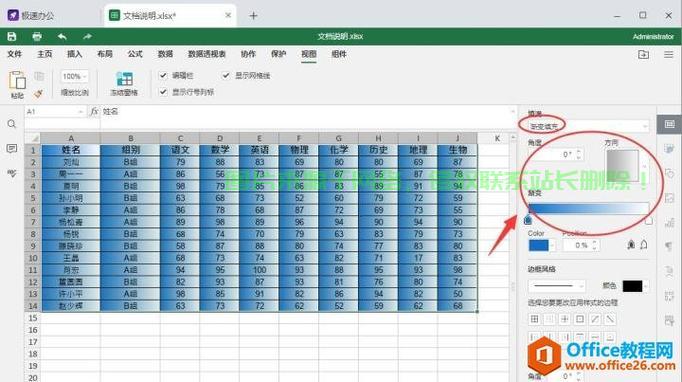Open the paragraph settings icon in right sidebar

[669, 247]
